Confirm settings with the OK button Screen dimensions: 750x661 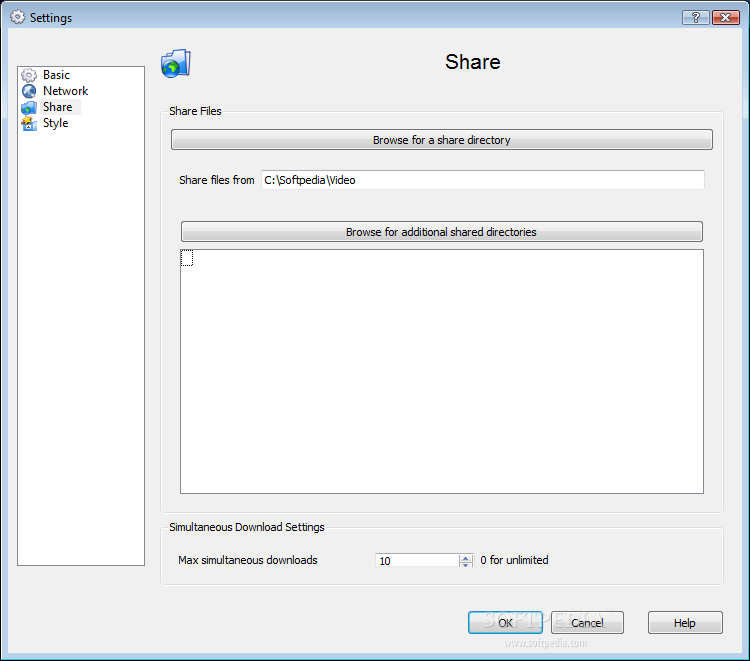[505, 622]
